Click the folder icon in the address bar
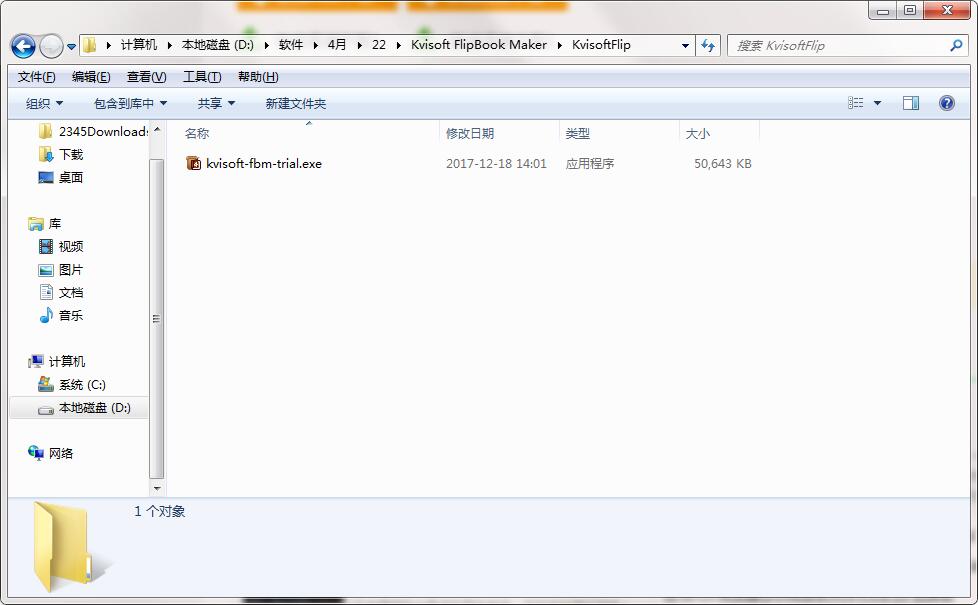Viewport: 978px width, 605px height. [x=90, y=45]
